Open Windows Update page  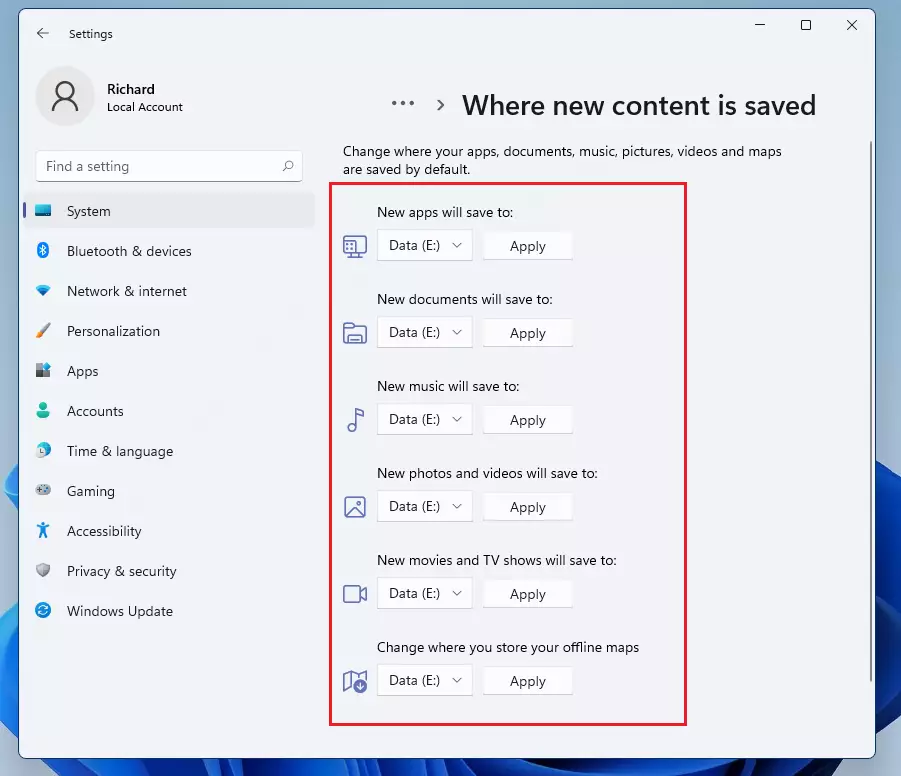[x=169, y=610]
